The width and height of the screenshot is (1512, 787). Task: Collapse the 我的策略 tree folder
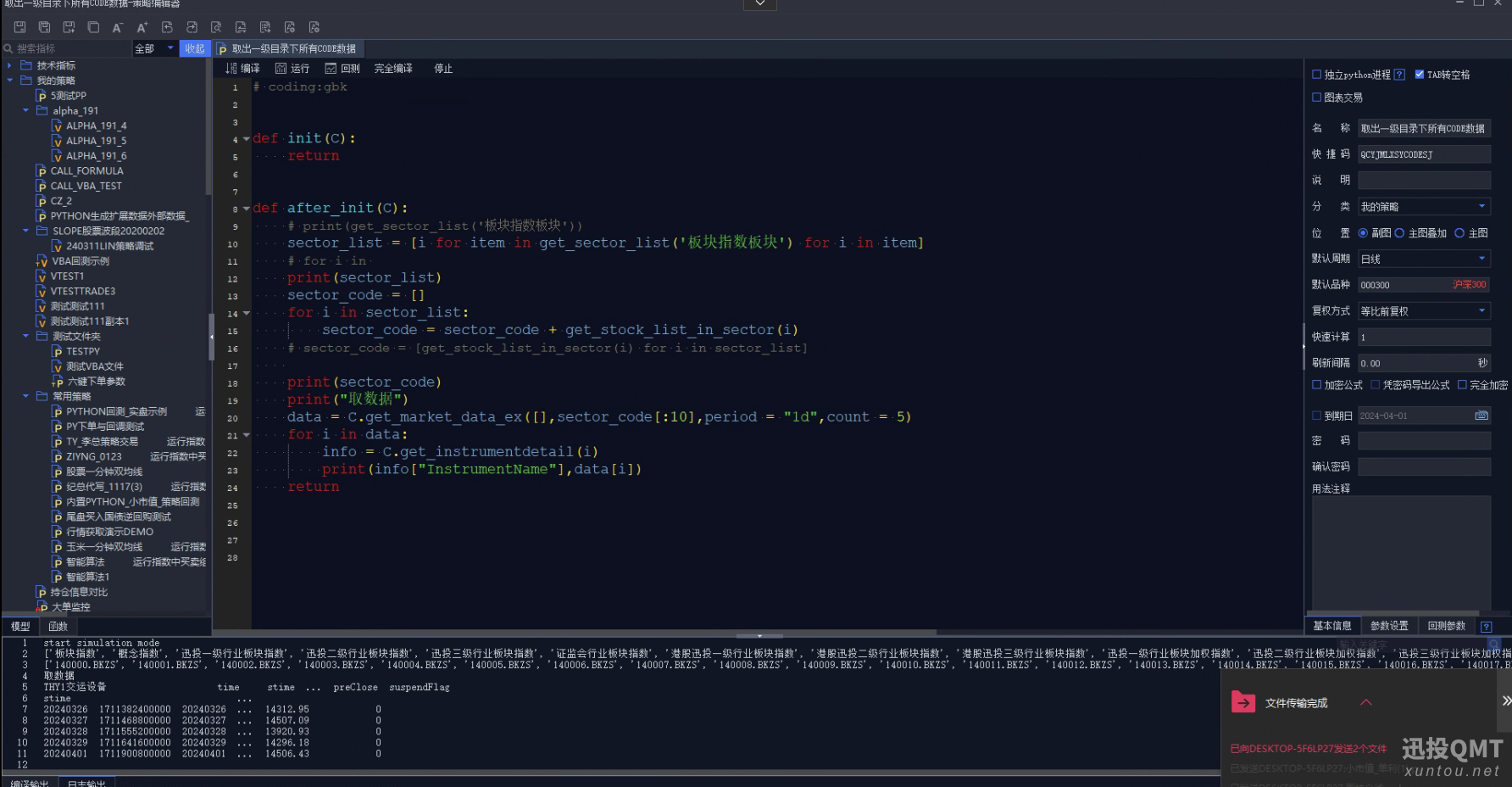coord(9,81)
